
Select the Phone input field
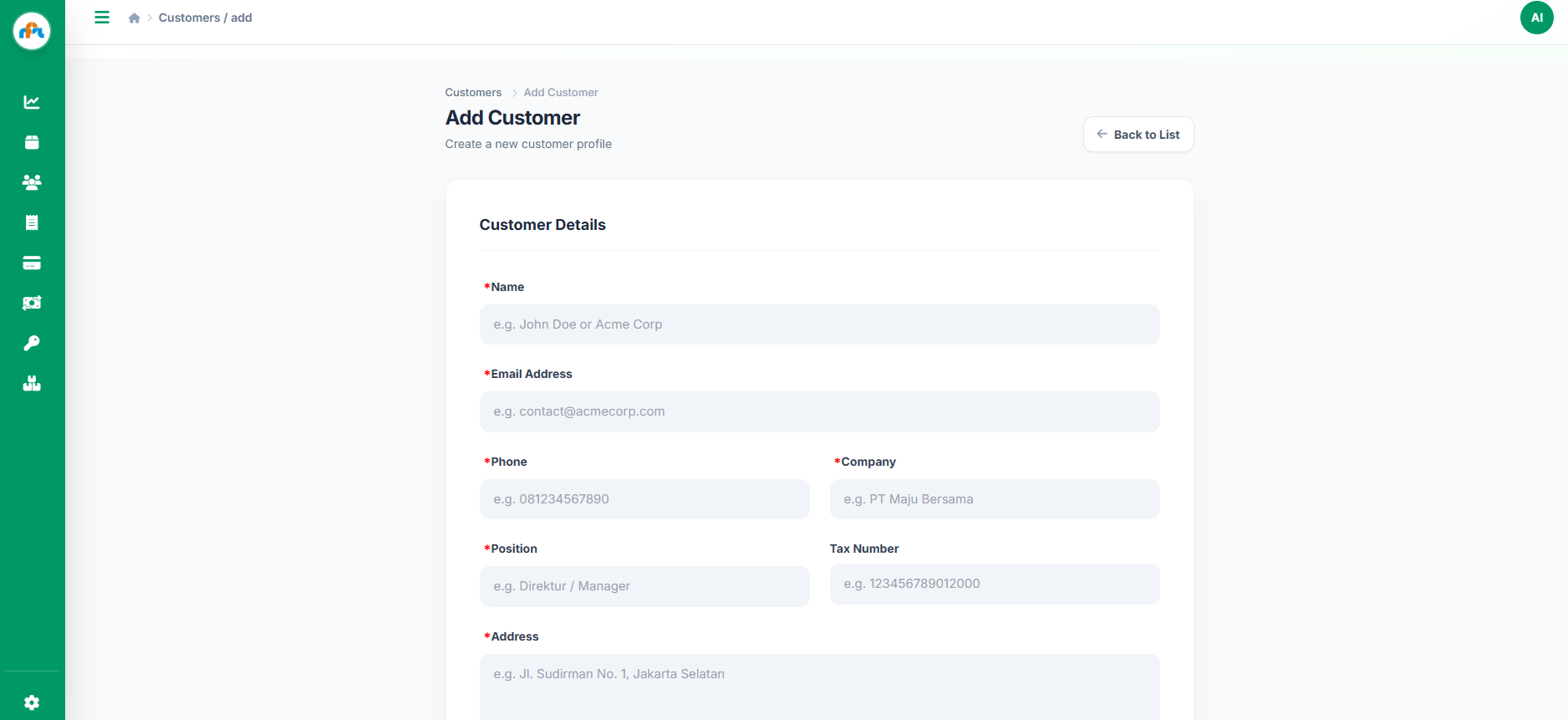click(644, 499)
